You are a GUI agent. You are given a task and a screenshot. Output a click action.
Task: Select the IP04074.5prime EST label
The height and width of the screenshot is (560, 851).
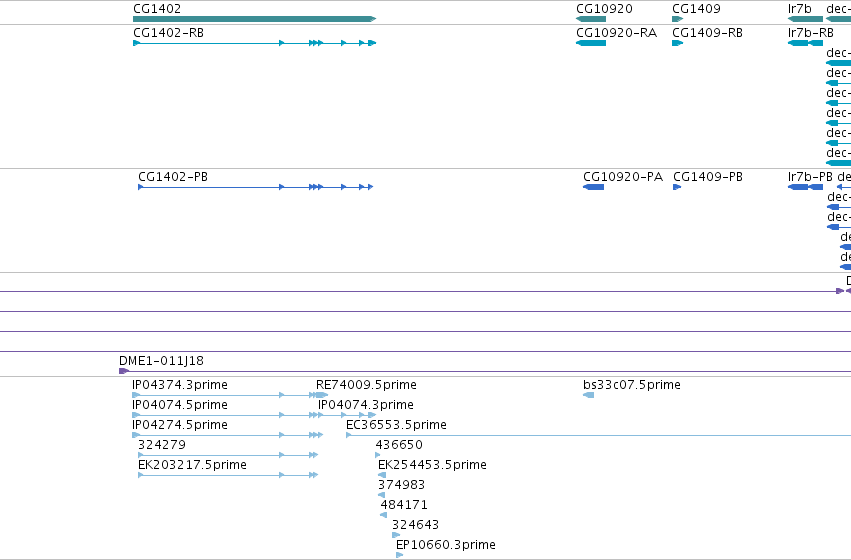point(180,405)
